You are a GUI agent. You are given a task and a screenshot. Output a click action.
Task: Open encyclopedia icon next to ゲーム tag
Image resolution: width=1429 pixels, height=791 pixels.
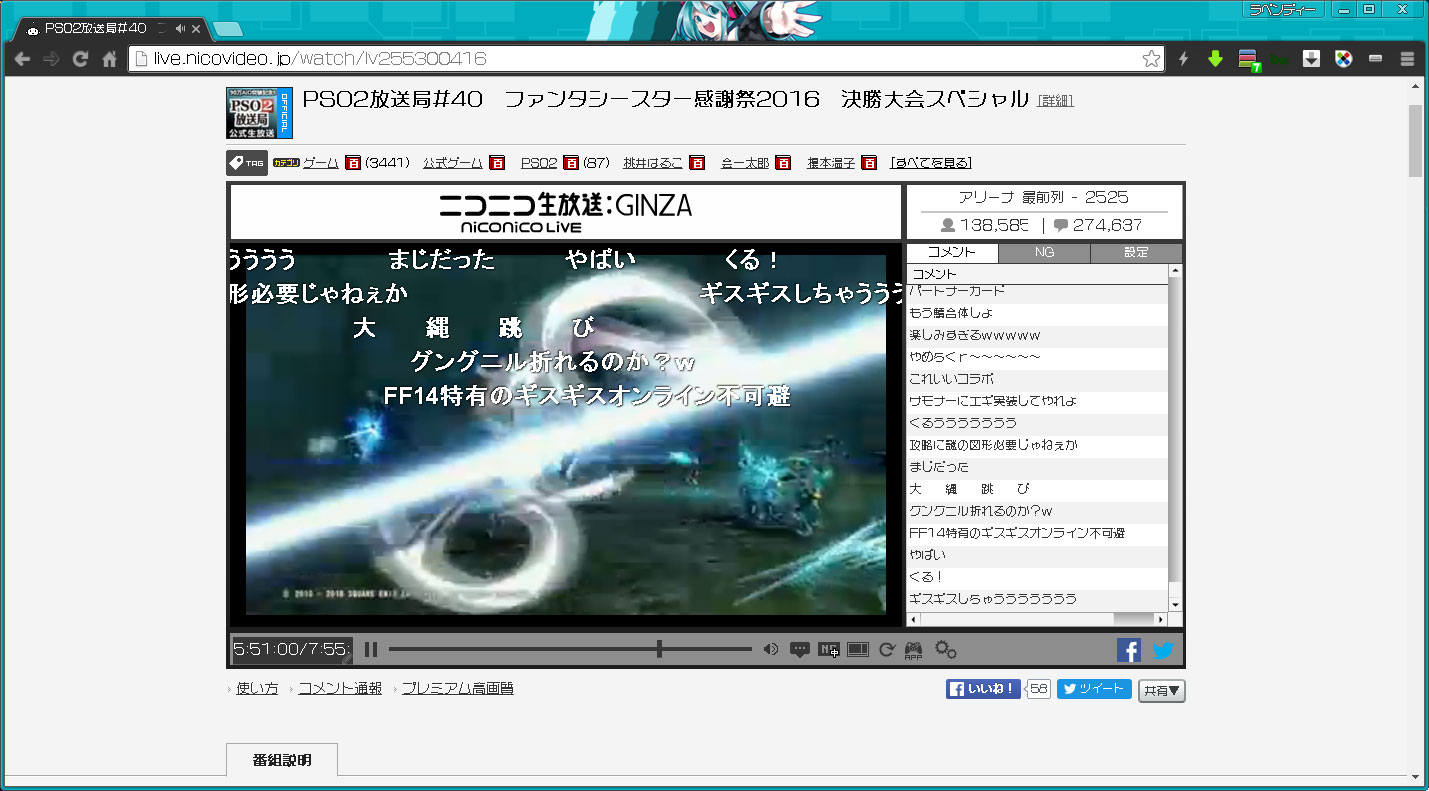point(352,163)
